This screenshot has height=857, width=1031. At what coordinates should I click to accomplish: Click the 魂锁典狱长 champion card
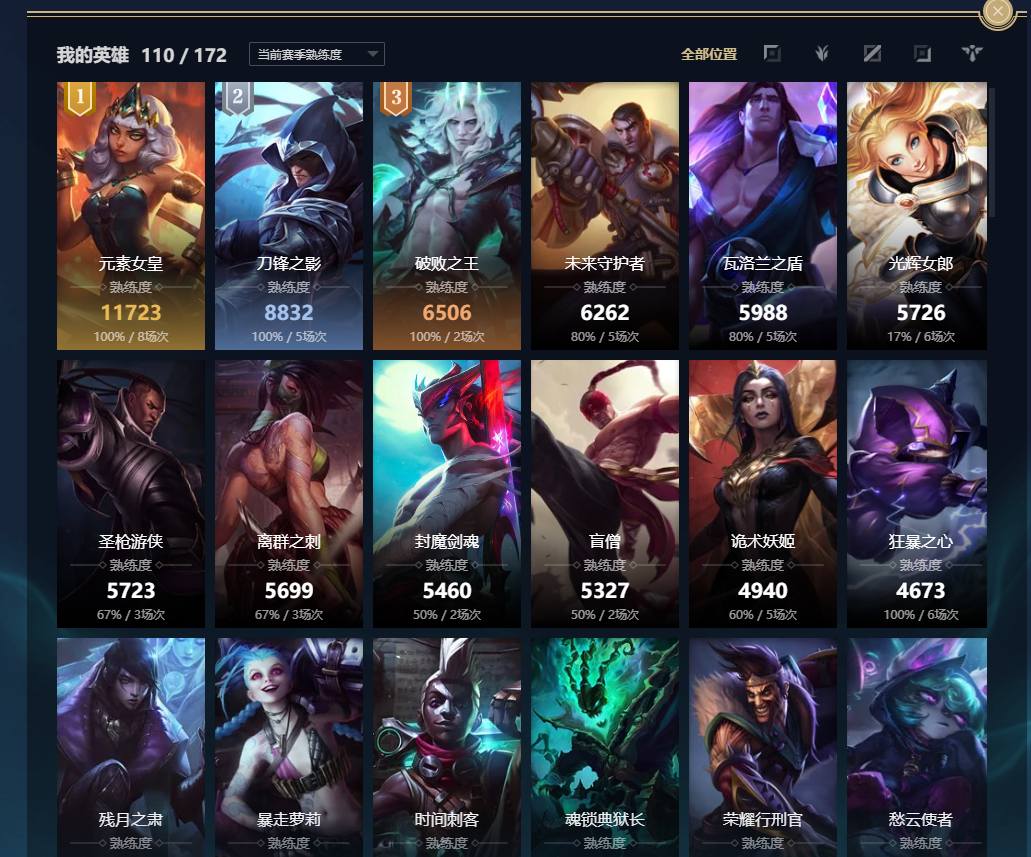pos(605,747)
